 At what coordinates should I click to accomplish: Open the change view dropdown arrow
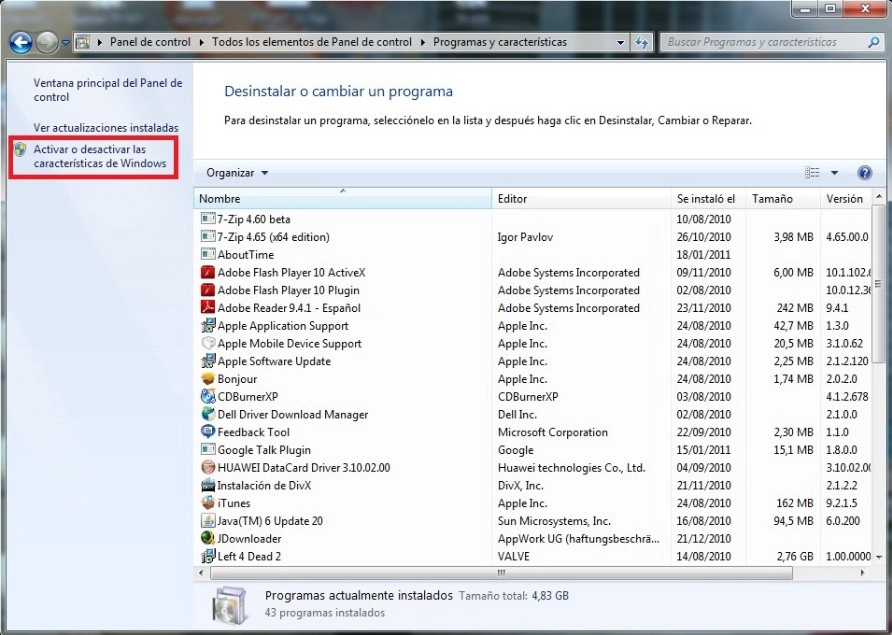[x=836, y=172]
